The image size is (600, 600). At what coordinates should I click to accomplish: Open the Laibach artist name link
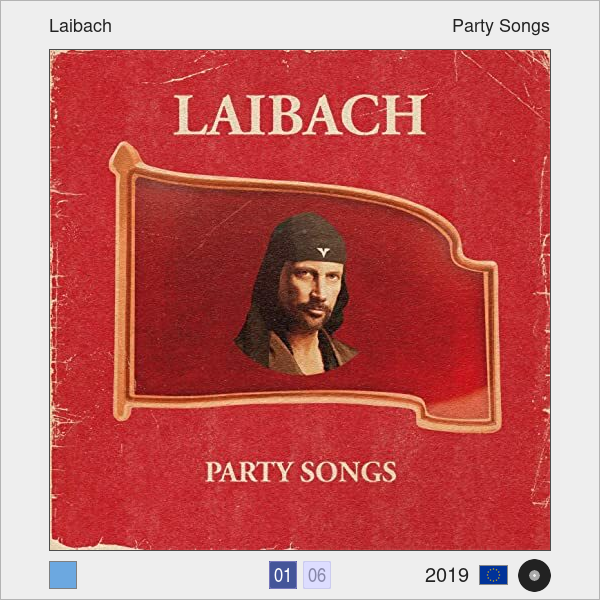80,26
